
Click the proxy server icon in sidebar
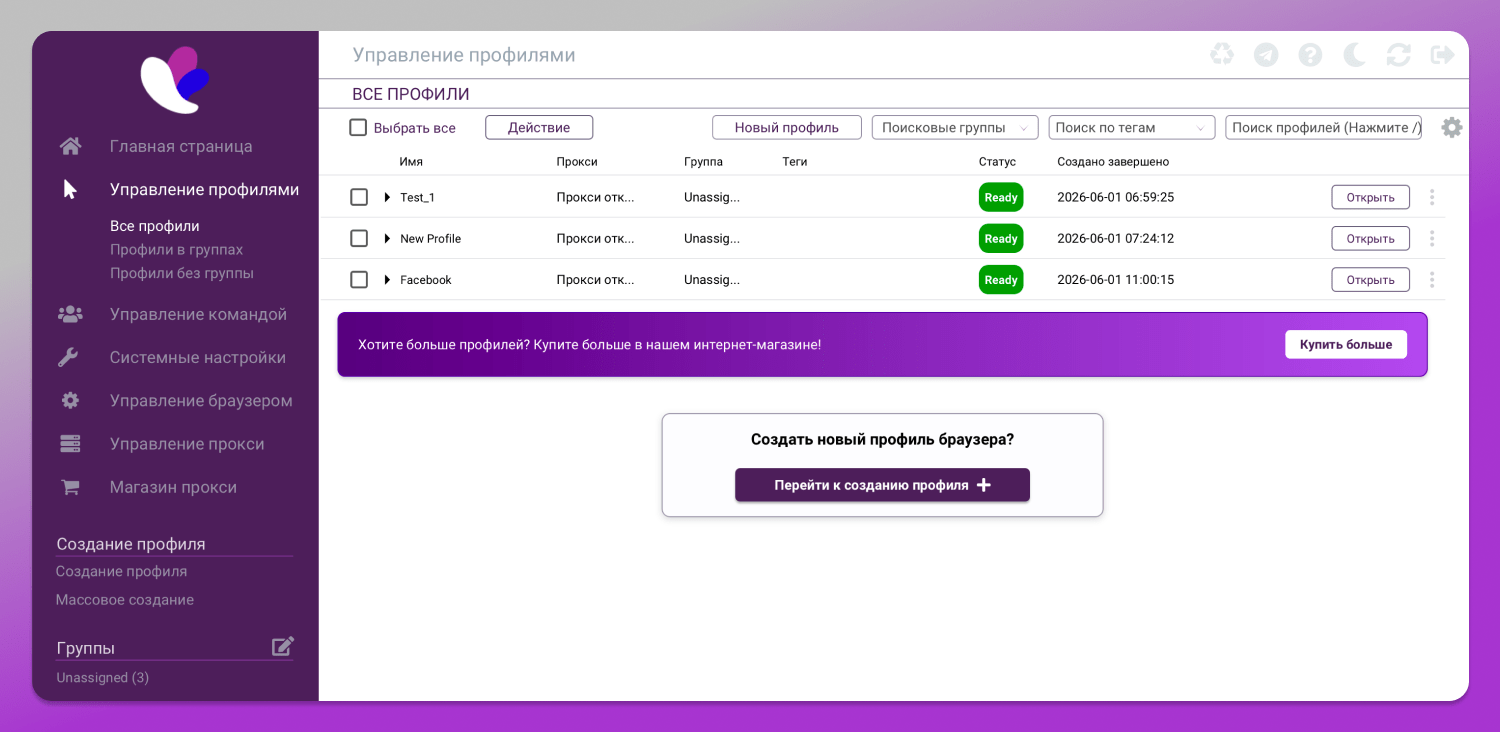click(x=70, y=443)
